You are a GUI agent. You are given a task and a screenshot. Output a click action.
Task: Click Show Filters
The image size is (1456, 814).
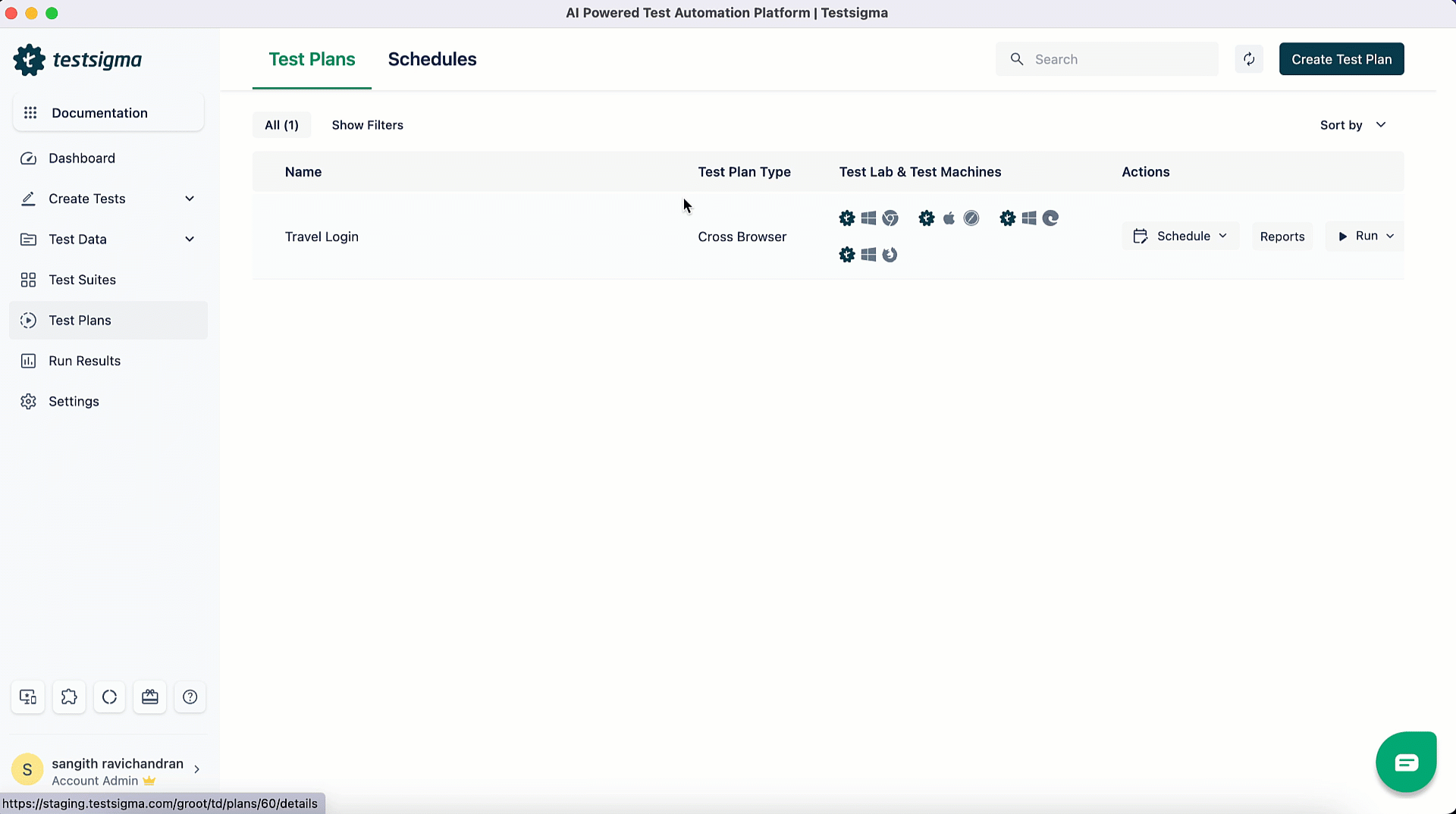pyautogui.click(x=367, y=125)
